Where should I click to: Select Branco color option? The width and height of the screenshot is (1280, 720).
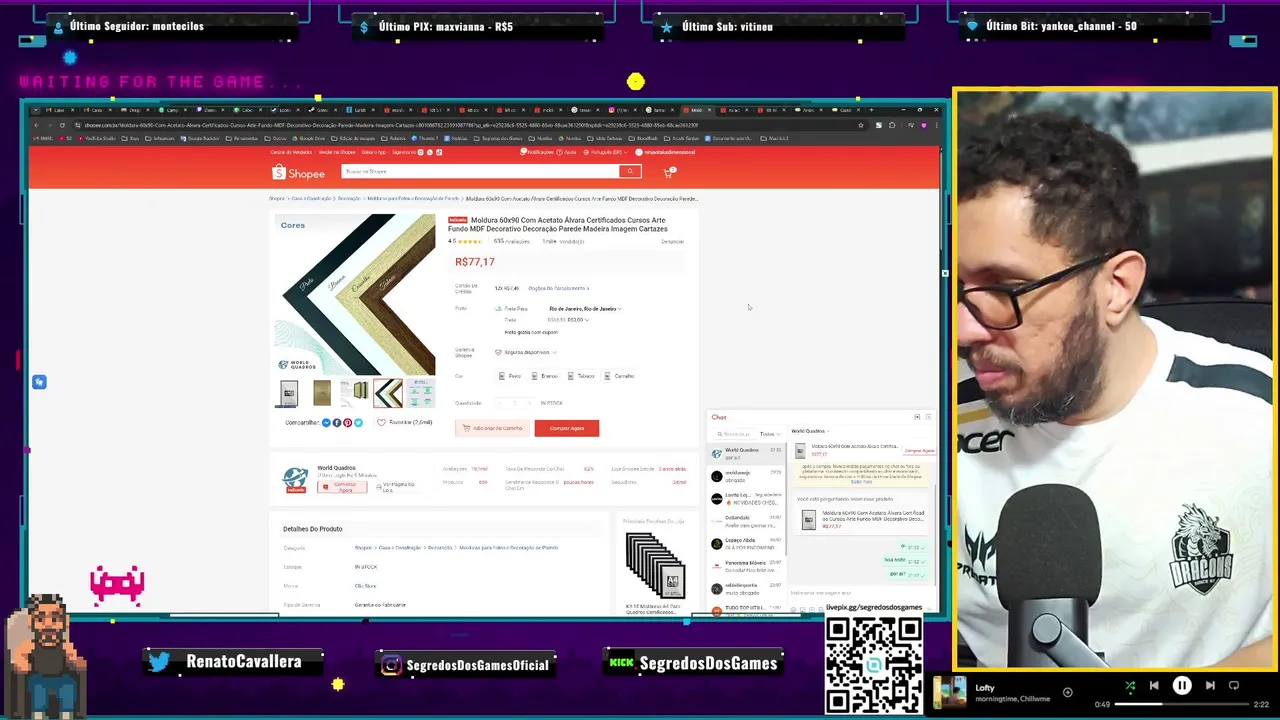545,376
